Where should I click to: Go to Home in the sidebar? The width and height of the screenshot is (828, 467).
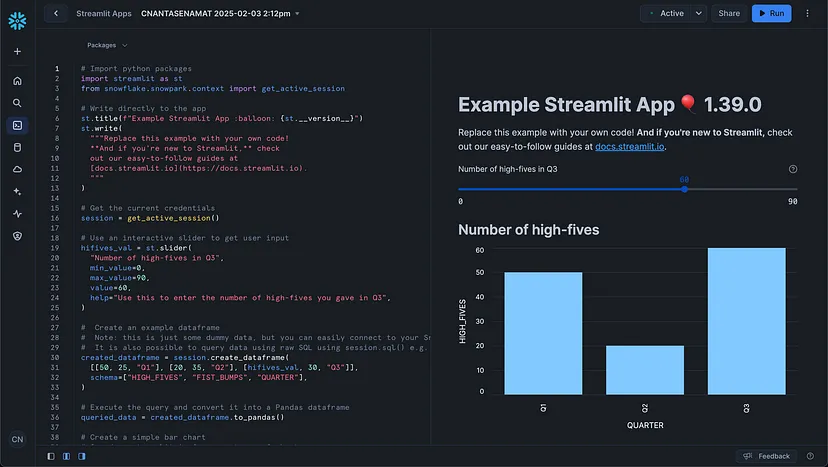pyautogui.click(x=17, y=81)
